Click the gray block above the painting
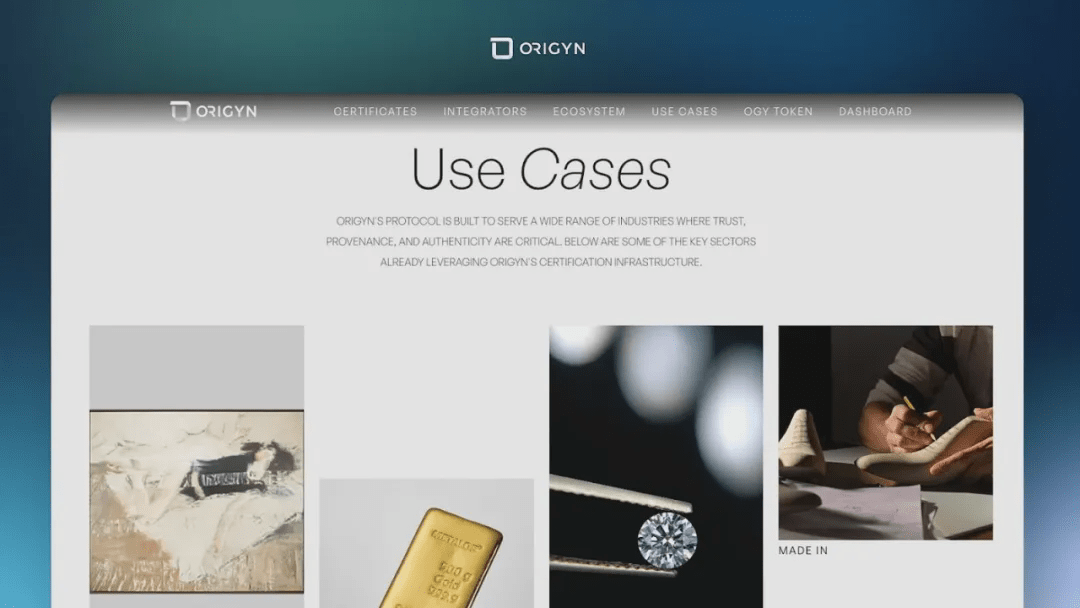Viewport: 1080px width, 608px height. 196,368
